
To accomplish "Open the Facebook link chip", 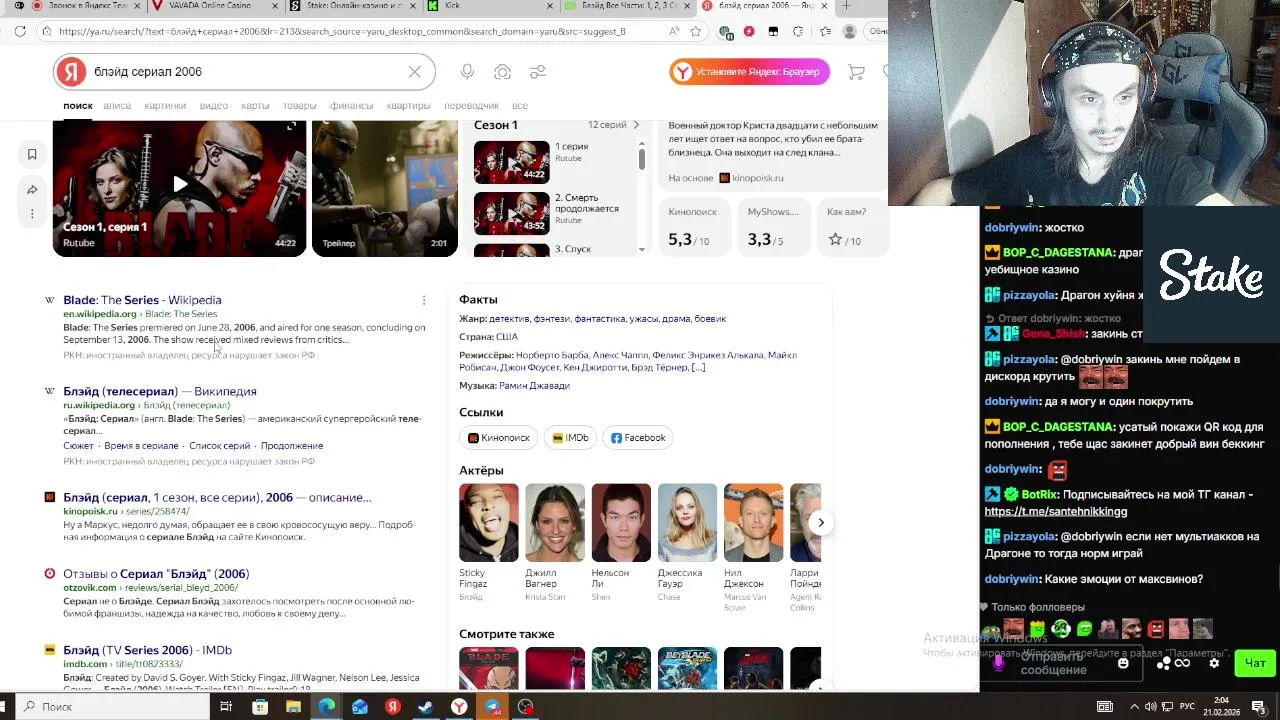I will tap(638, 438).
